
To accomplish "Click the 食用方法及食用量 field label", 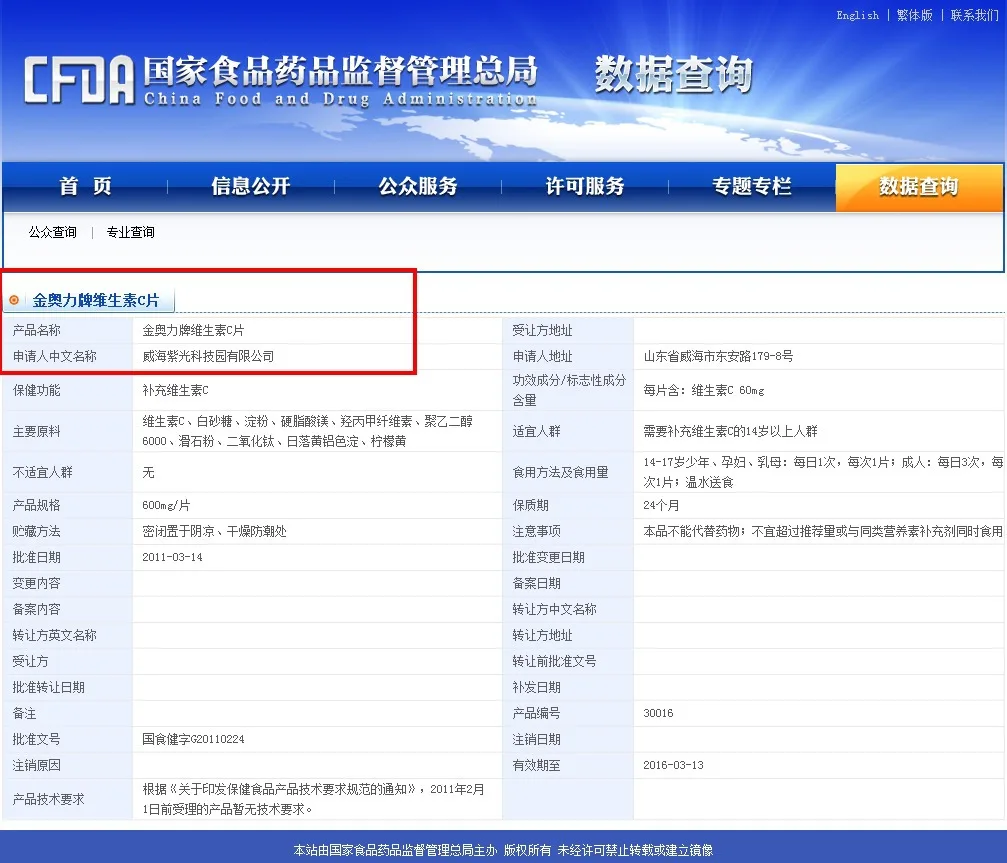I will click(x=561, y=473).
